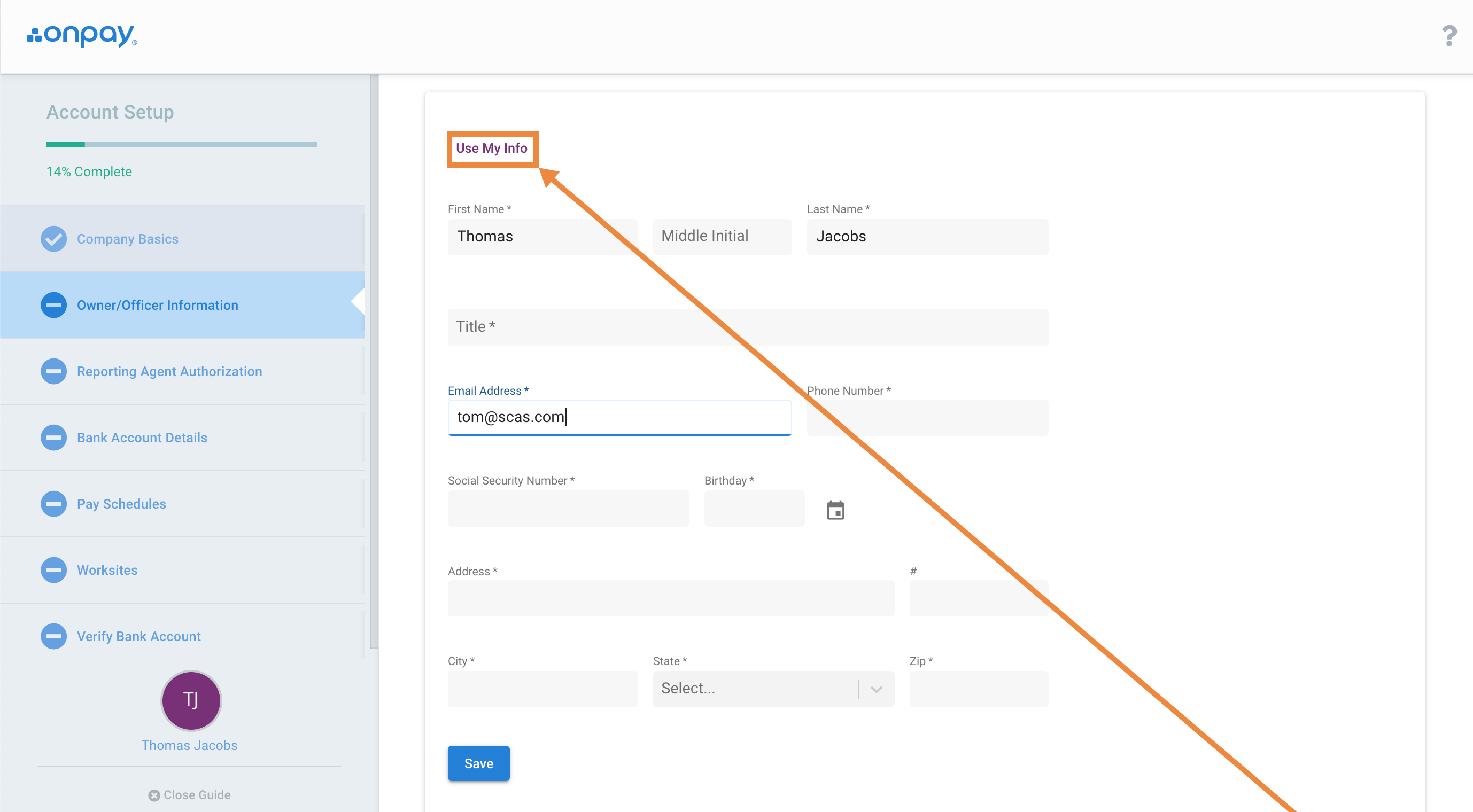Click the Use My Info link

tap(491, 149)
